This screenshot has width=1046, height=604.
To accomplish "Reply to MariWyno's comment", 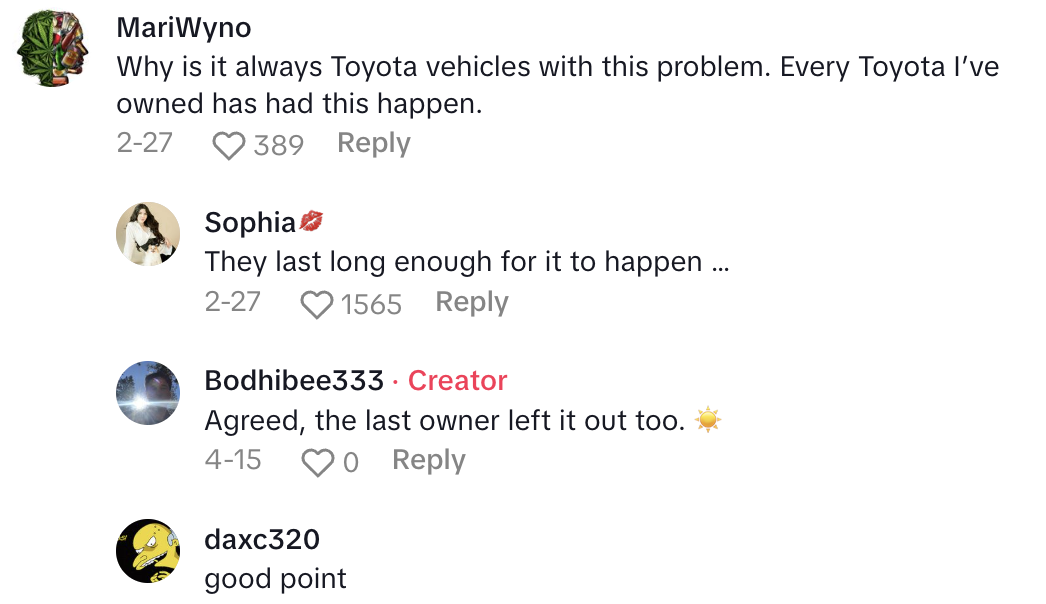I will 373,144.
